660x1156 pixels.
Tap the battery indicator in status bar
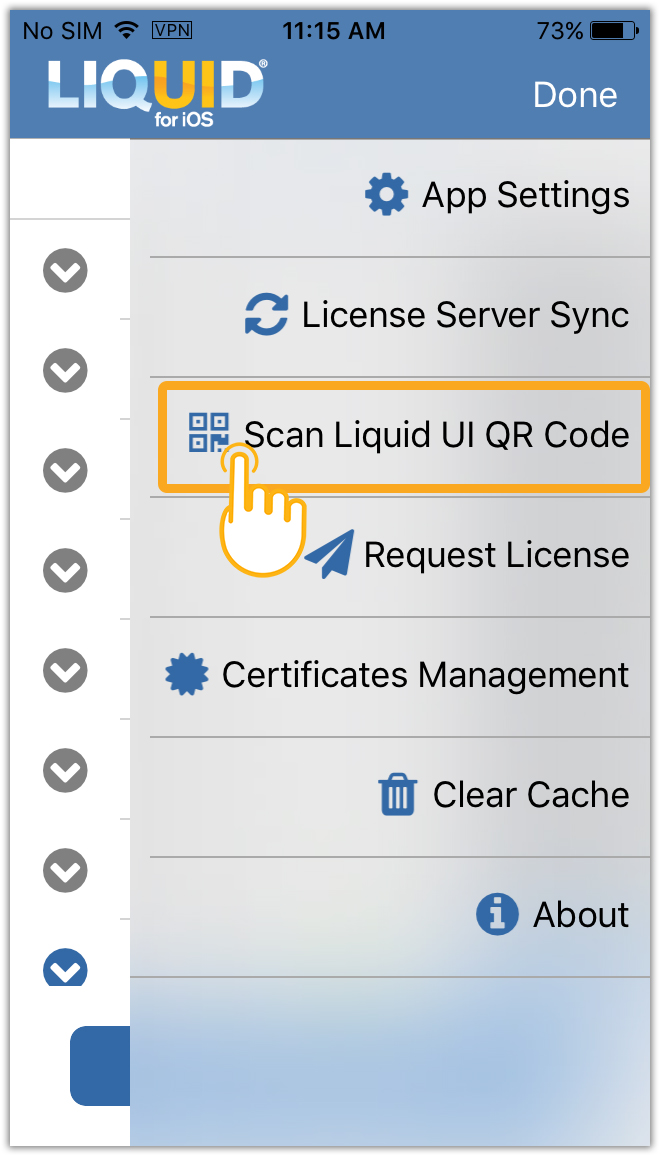pyautogui.click(x=613, y=31)
